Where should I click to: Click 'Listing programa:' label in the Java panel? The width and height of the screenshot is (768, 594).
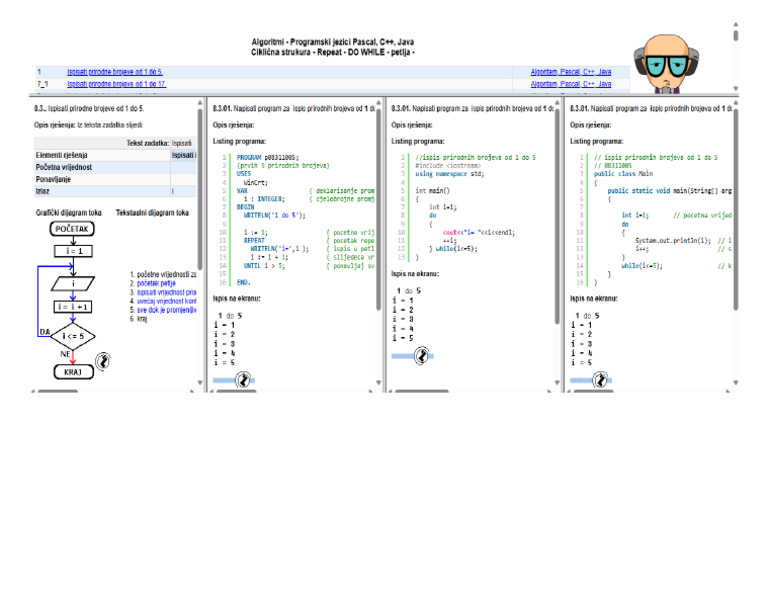(597, 142)
